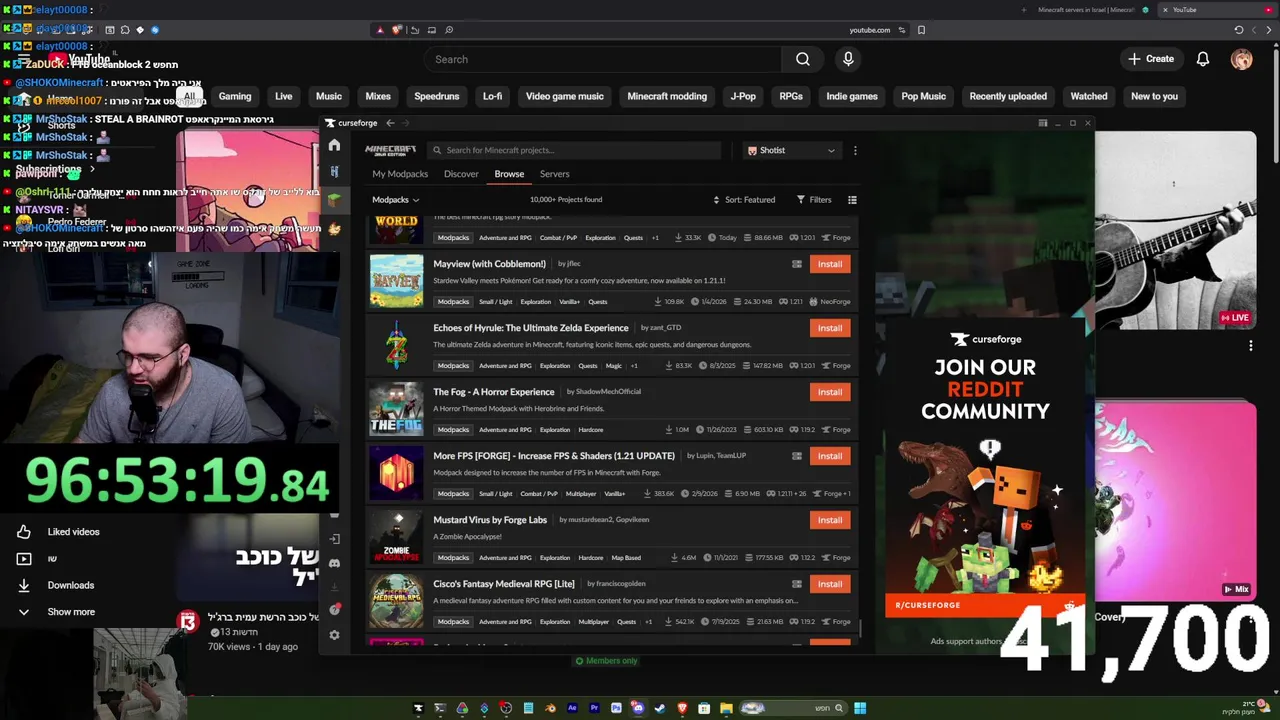Screen dimensions: 1280x720
Task: Focus the YouTube search box
Action: click(x=603, y=59)
